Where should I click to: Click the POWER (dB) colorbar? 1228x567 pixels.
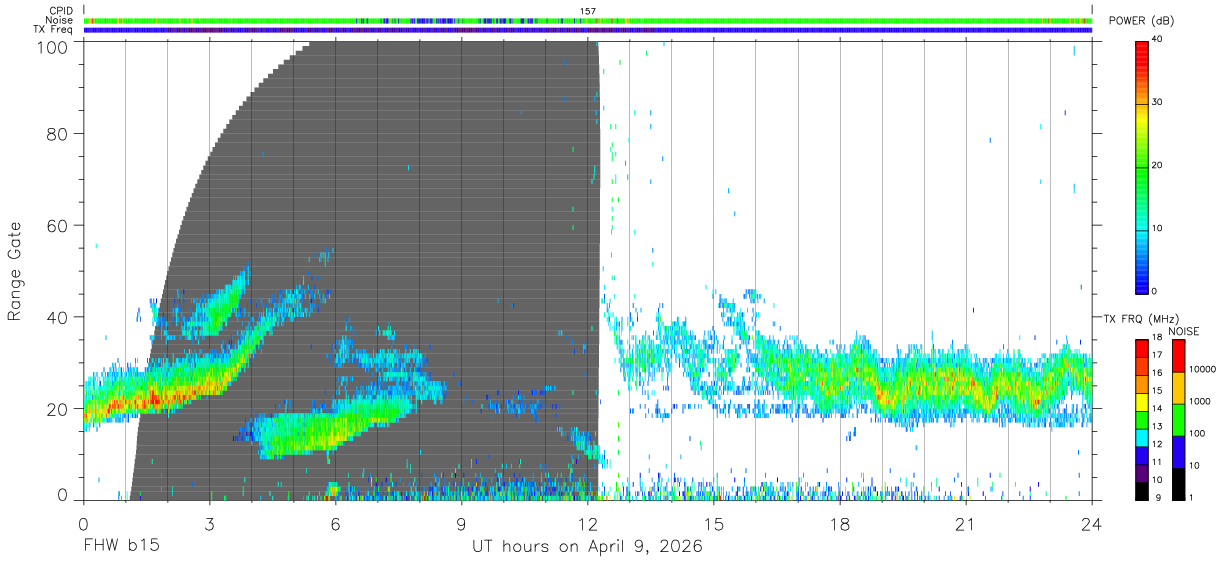click(1142, 166)
